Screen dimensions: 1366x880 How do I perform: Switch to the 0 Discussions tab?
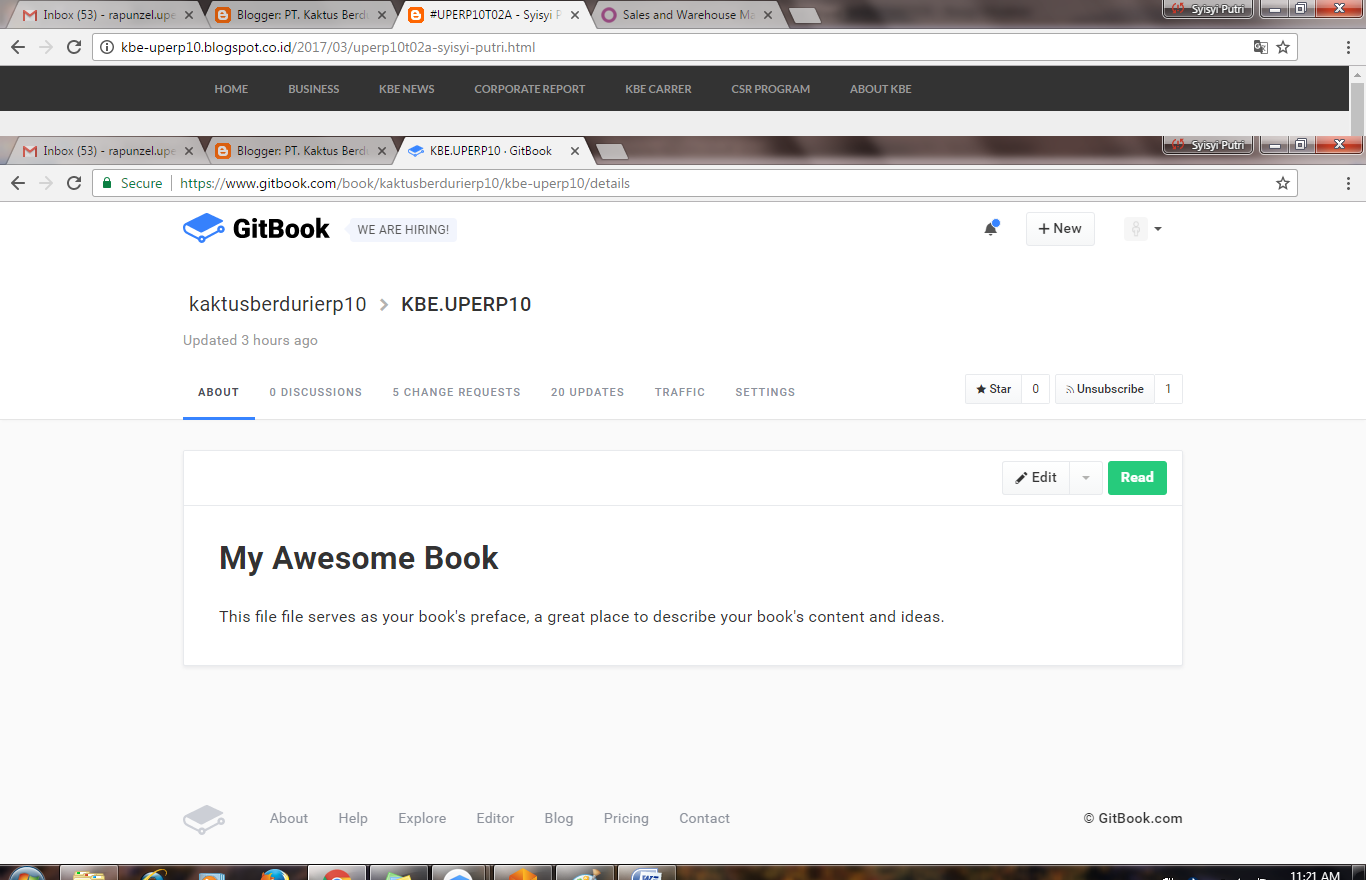pyautogui.click(x=316, y=392)
